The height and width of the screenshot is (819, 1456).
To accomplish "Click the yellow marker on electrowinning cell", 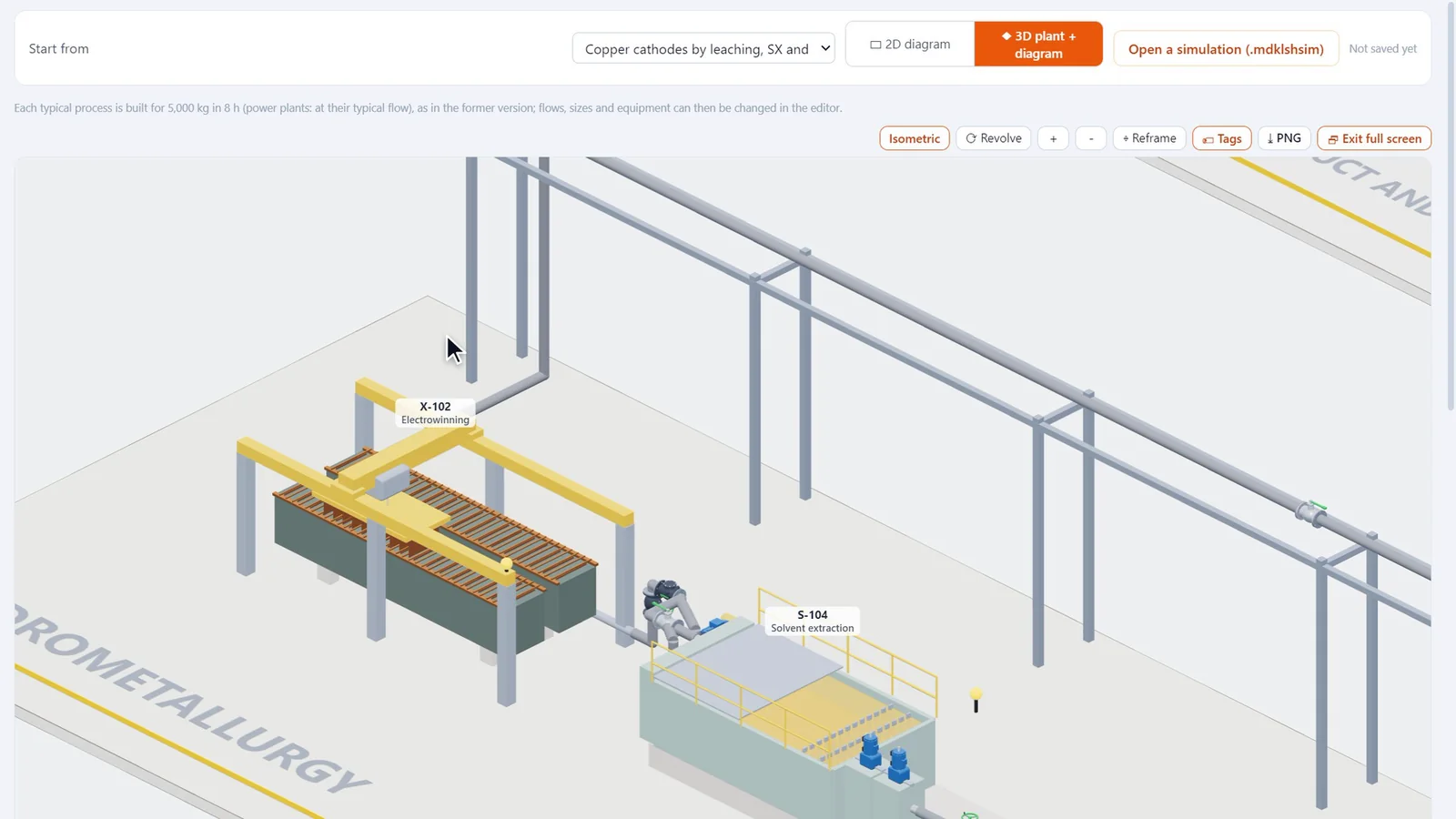I will tap(507, 566).
